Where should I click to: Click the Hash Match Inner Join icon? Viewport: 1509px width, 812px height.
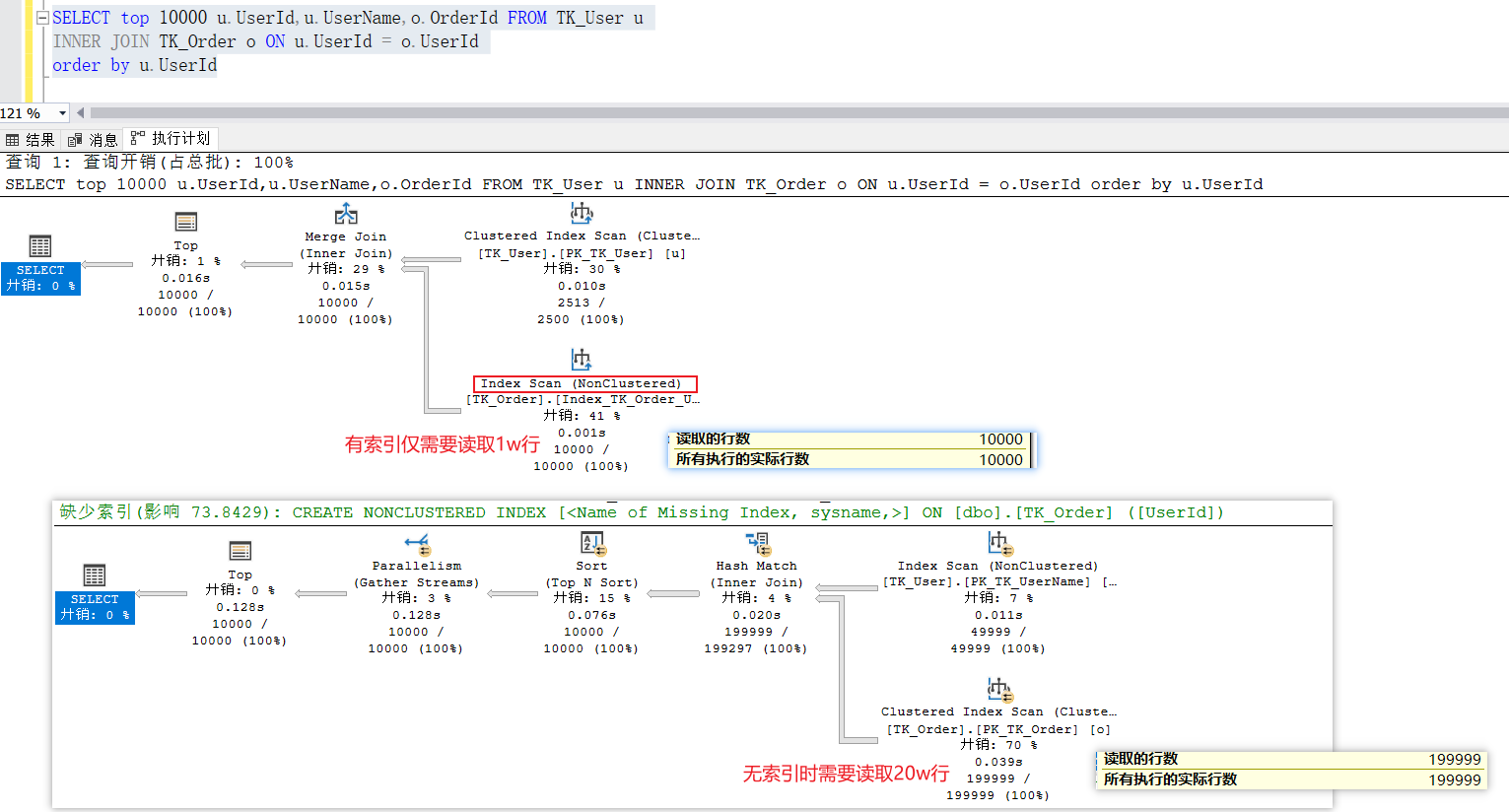point(757,543)
